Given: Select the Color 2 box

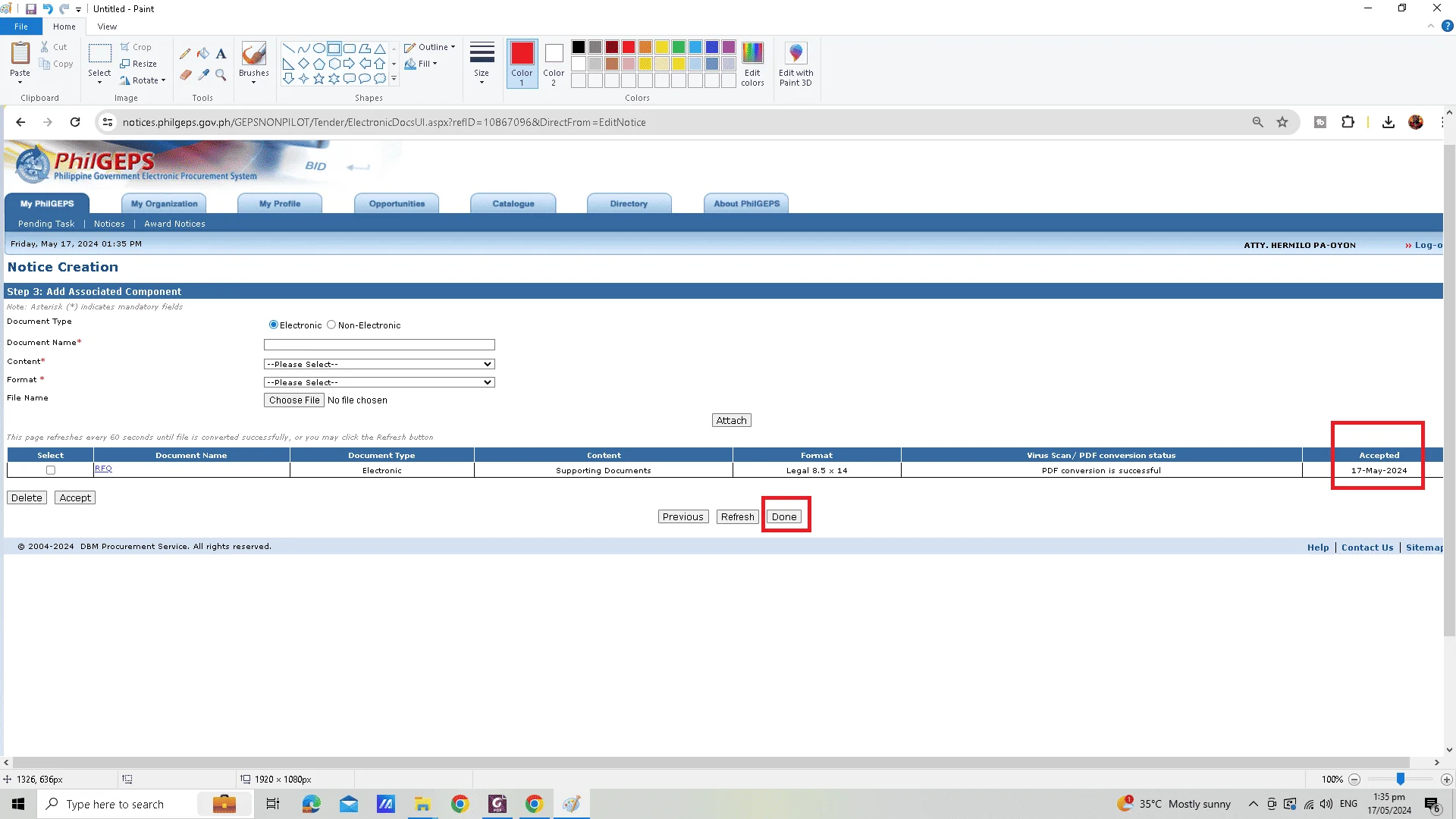Looking at the screenshot, I should (x=554, y=64).
